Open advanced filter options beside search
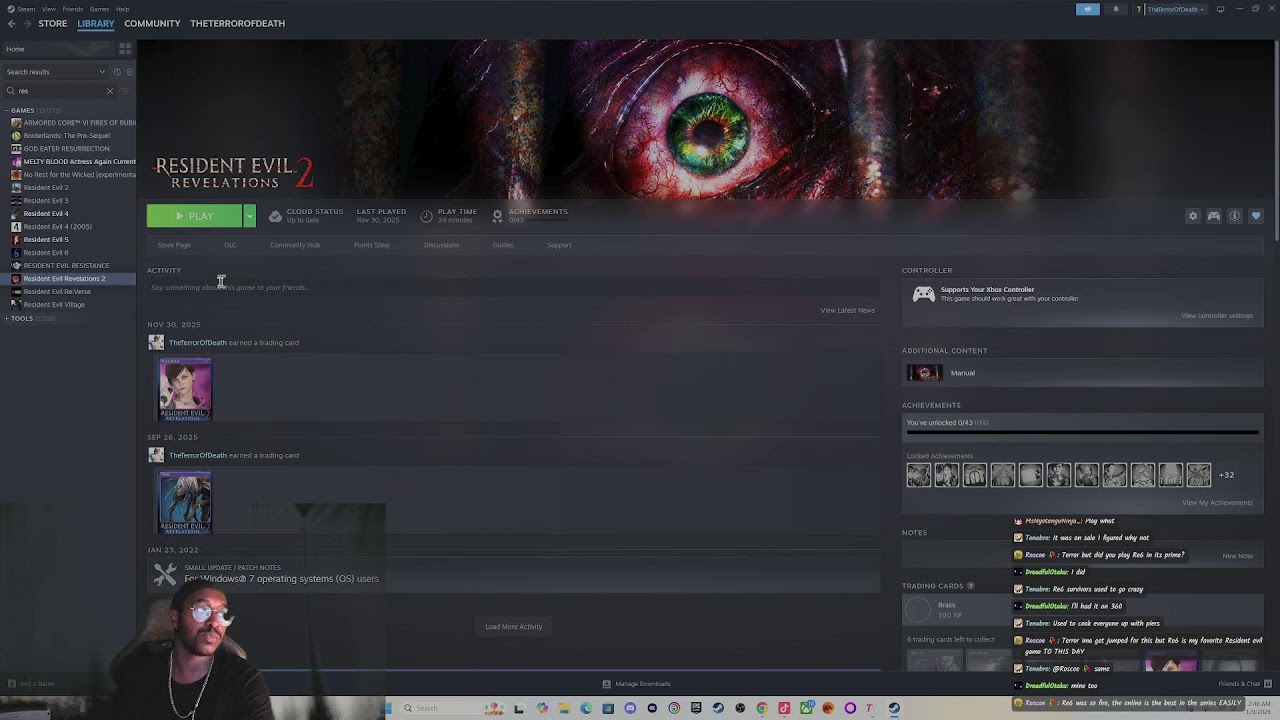The height and width of the screenshot is (720, 1280). click(x=125, y=91)
